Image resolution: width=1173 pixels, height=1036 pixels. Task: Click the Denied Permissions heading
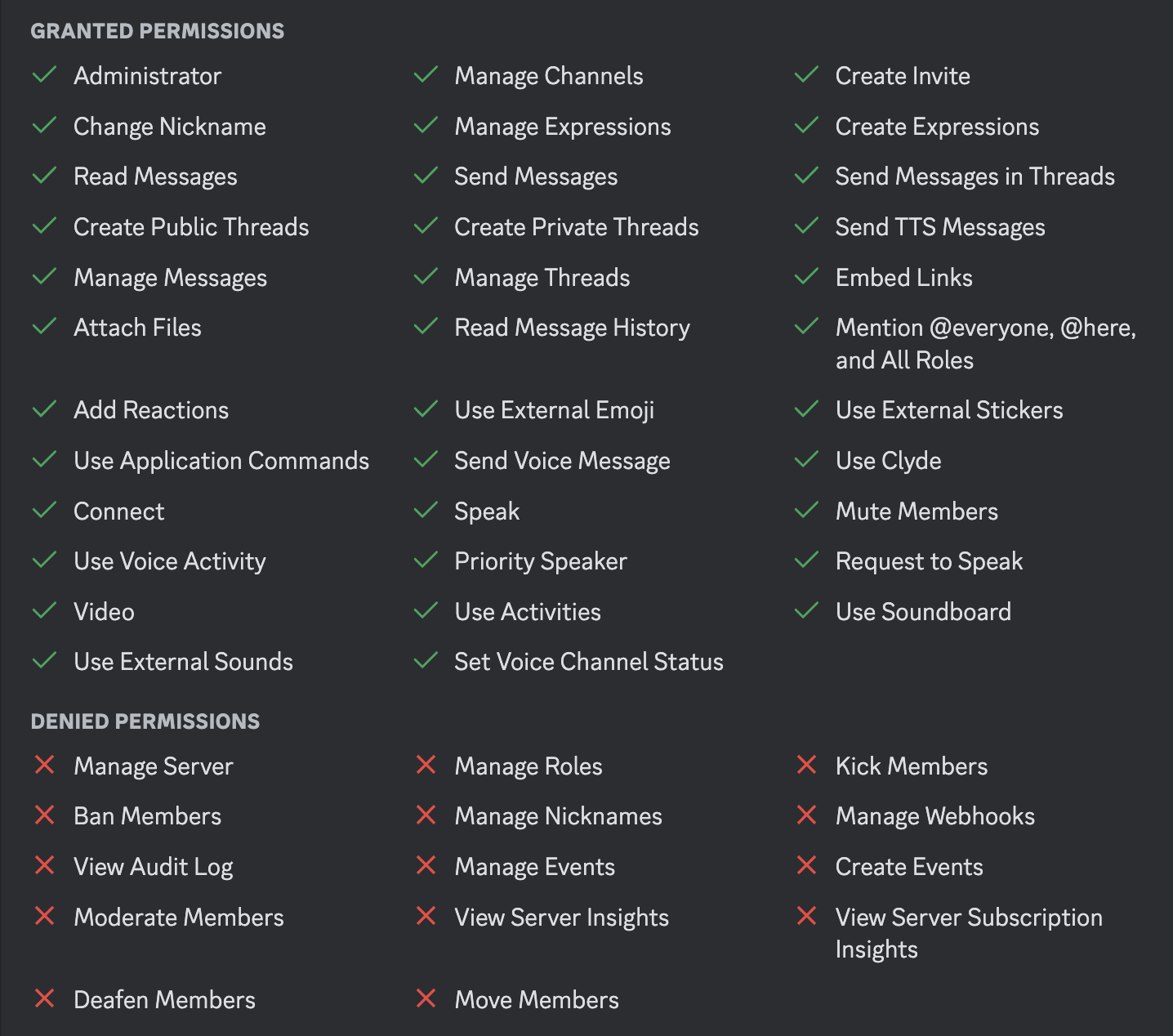[145, 721]
